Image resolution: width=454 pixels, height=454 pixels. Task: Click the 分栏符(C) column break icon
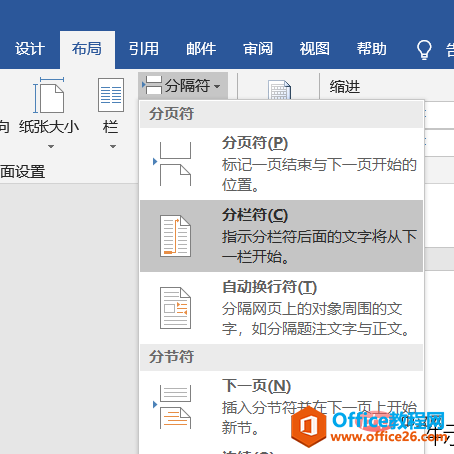[175, 236]
